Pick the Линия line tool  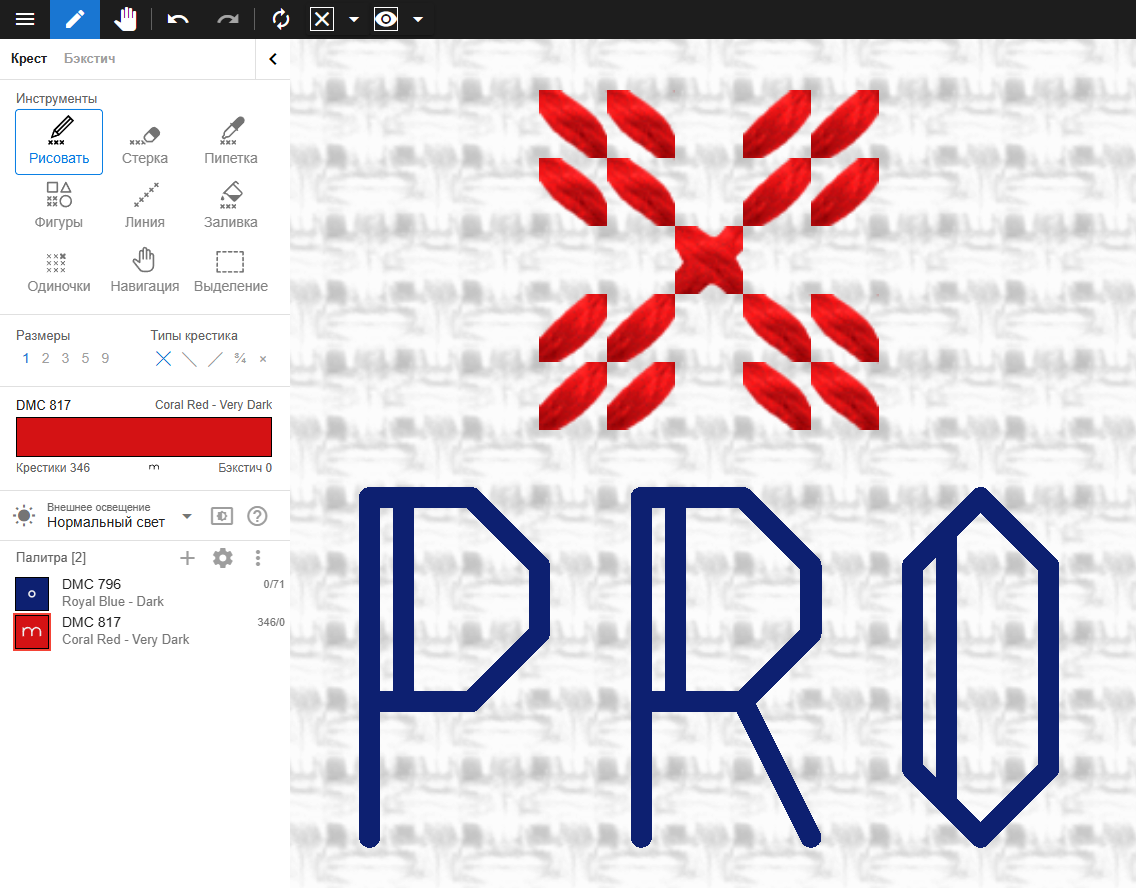click(145, 207)
